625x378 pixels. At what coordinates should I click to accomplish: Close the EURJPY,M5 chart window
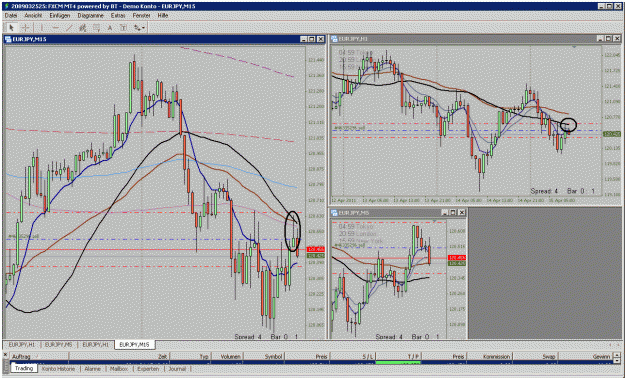[x=462, y=213]
